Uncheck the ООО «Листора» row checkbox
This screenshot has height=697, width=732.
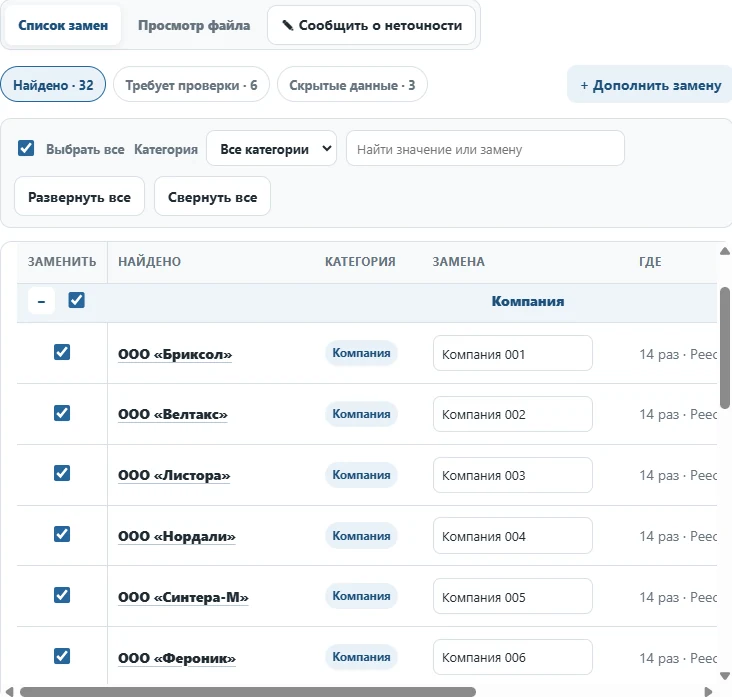coord(62,473)
